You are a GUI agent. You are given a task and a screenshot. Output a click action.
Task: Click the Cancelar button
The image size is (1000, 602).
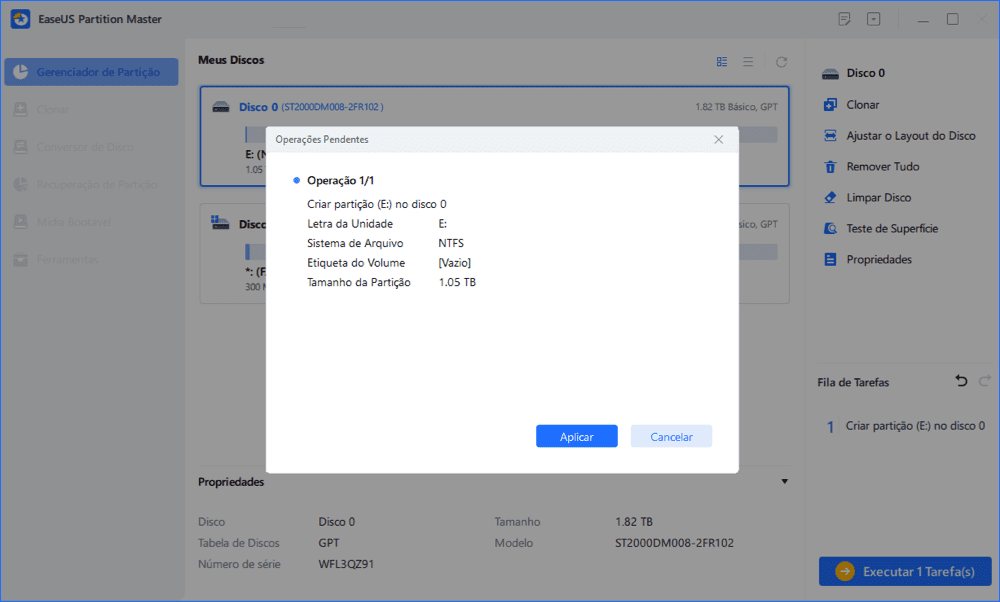(671, 436)
